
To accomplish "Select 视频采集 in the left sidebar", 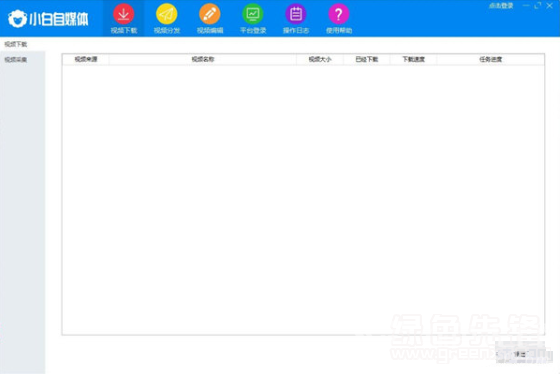I will pyautogui.click(x=16, y=60).
